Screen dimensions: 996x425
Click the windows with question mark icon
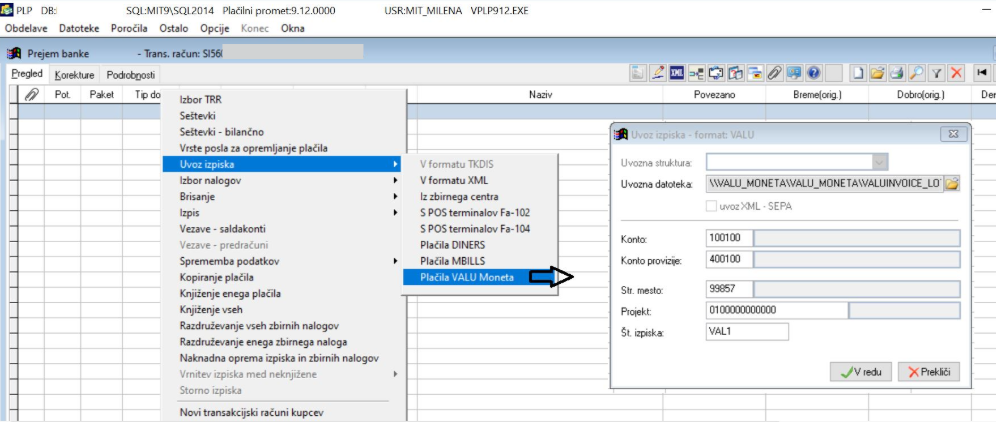(736, 73)
